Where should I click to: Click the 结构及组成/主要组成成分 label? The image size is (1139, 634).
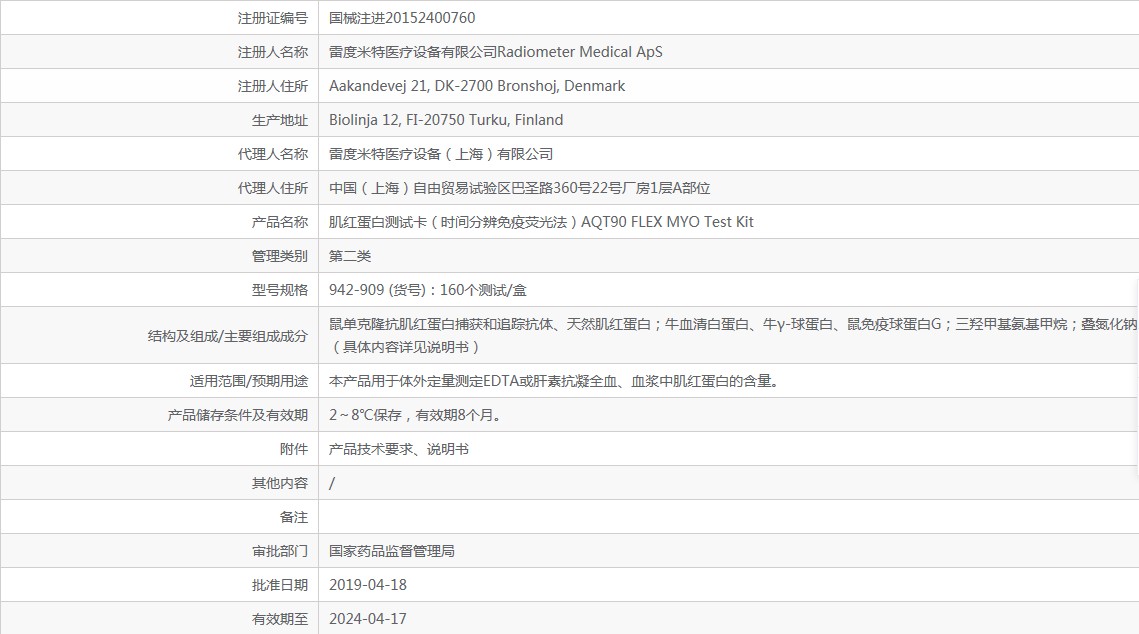click(227, 336)
